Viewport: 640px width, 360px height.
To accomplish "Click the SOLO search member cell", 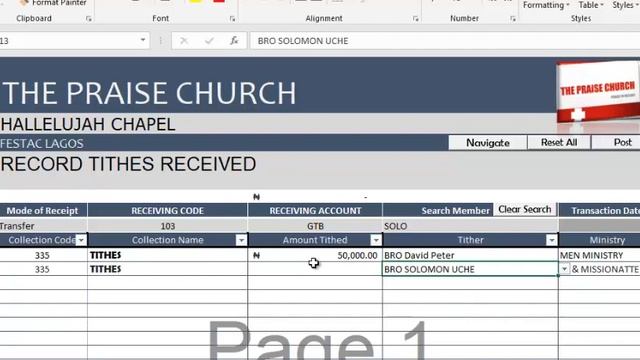I will [470, 226].
